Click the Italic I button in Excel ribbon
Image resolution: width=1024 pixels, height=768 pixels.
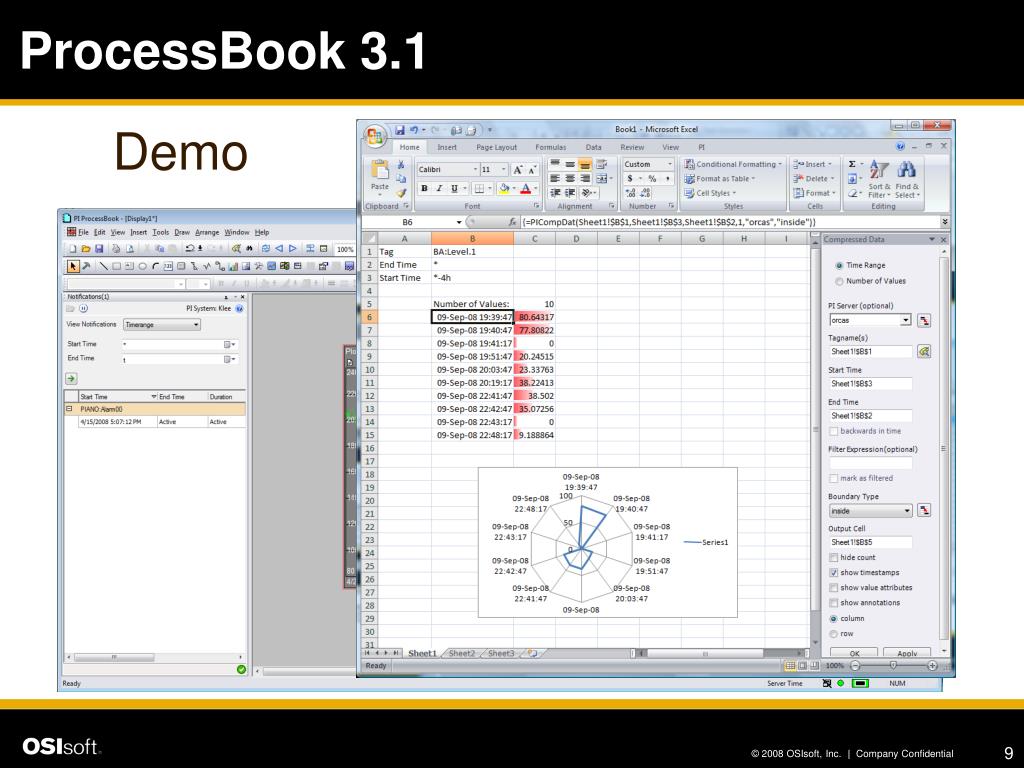(x=439, y=189)
